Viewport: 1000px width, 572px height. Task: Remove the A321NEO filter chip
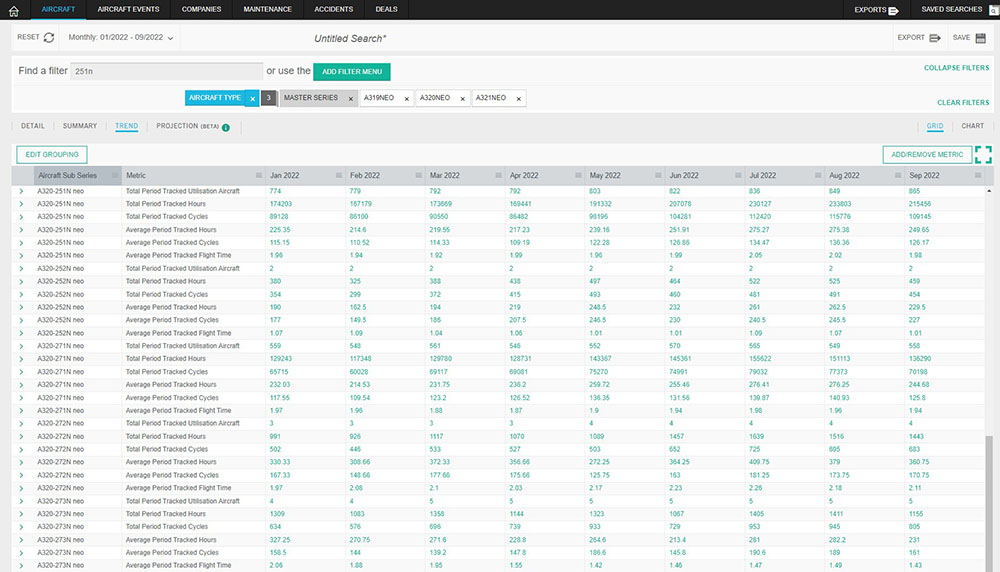(518, 98)
